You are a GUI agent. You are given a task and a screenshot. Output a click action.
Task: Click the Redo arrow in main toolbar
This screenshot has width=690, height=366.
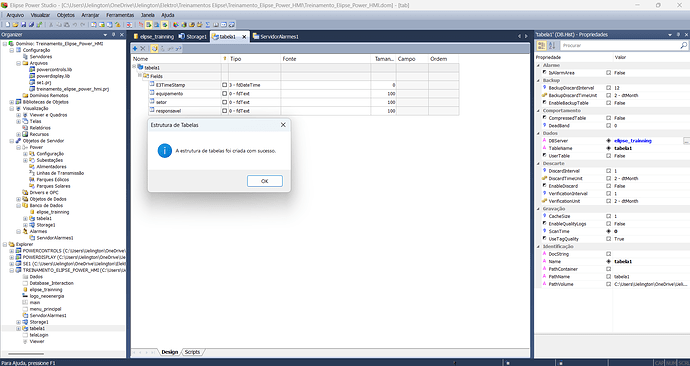[82, 25]
